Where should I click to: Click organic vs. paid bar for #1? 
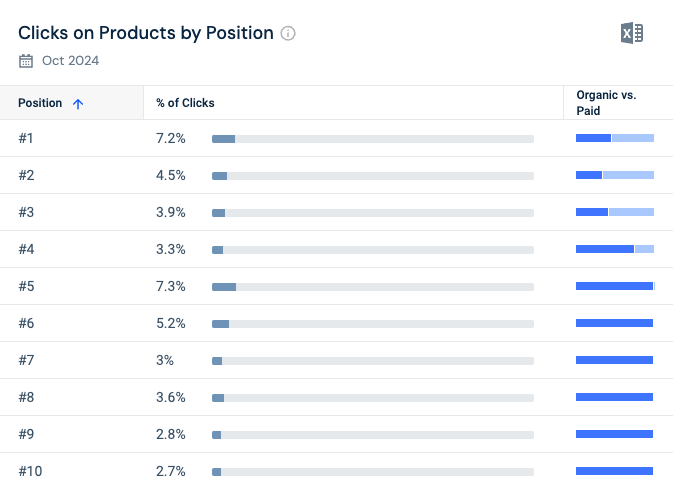(x=614, y=138)
